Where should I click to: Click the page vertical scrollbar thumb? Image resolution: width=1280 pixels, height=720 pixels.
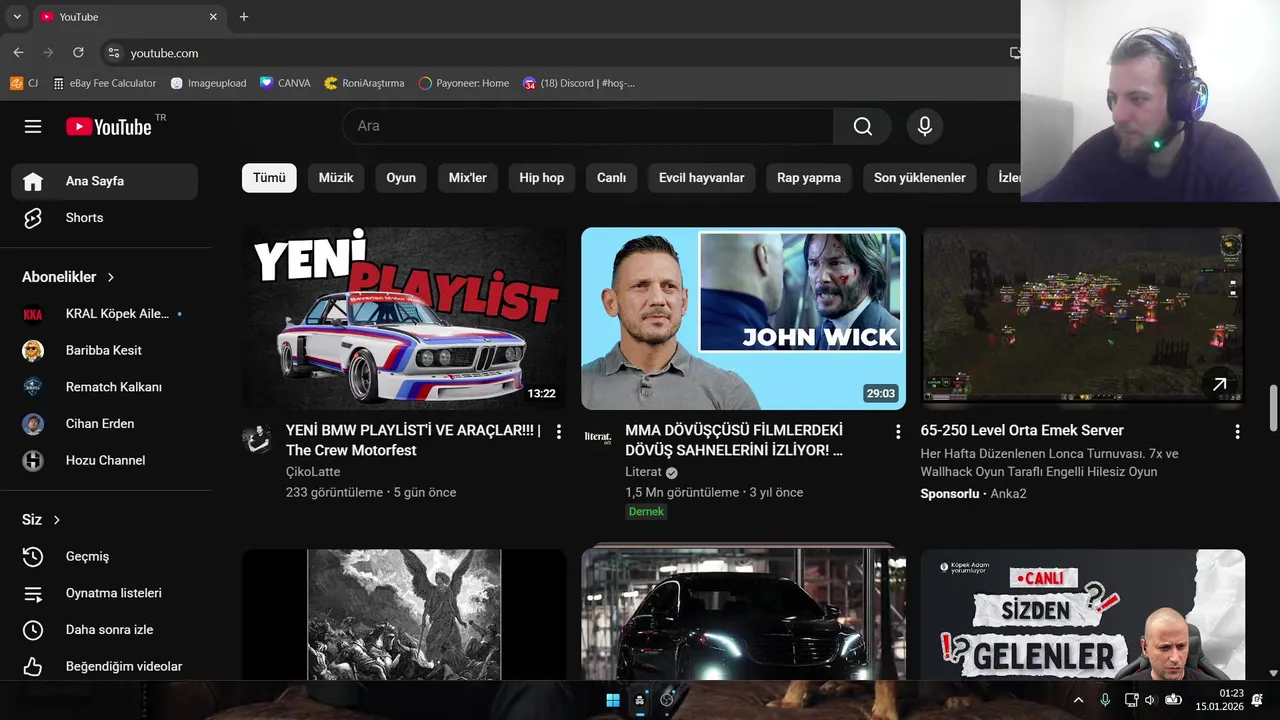(x=1273, y=408)
